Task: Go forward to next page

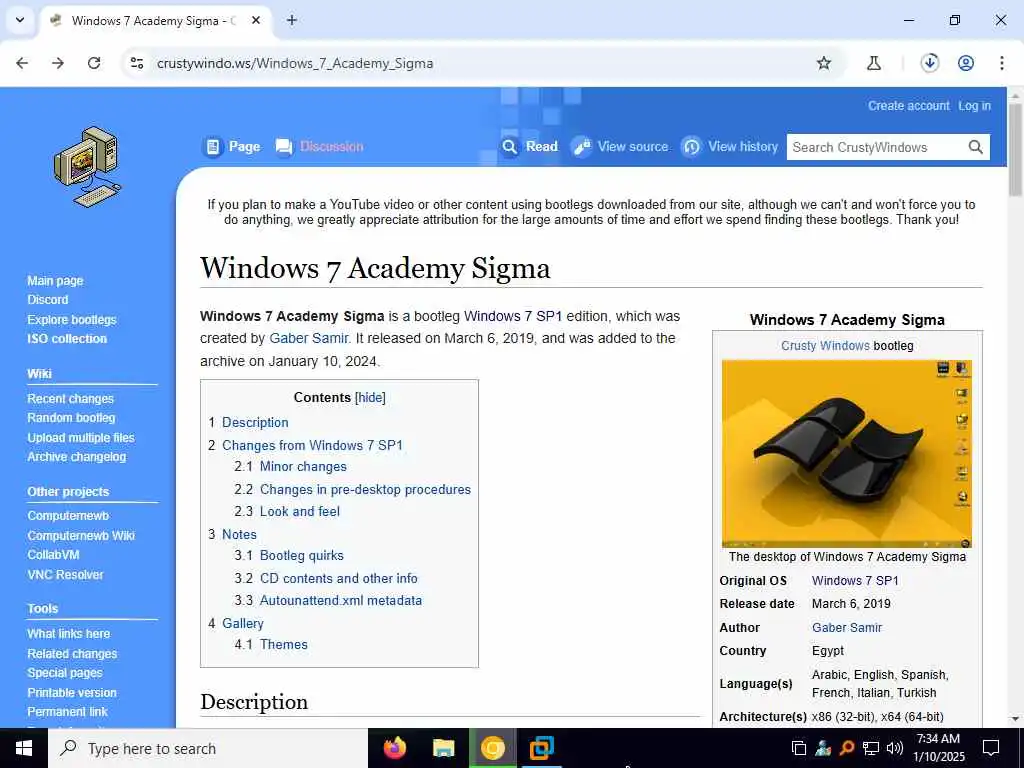Action: [58, 63]
